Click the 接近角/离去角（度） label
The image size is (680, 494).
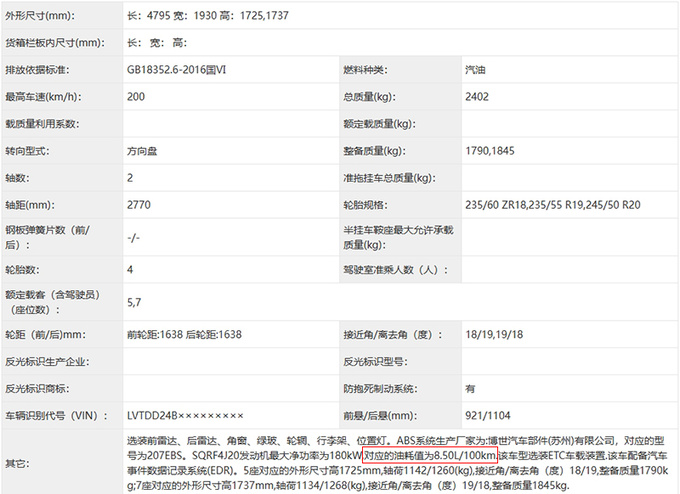(392, 334)
